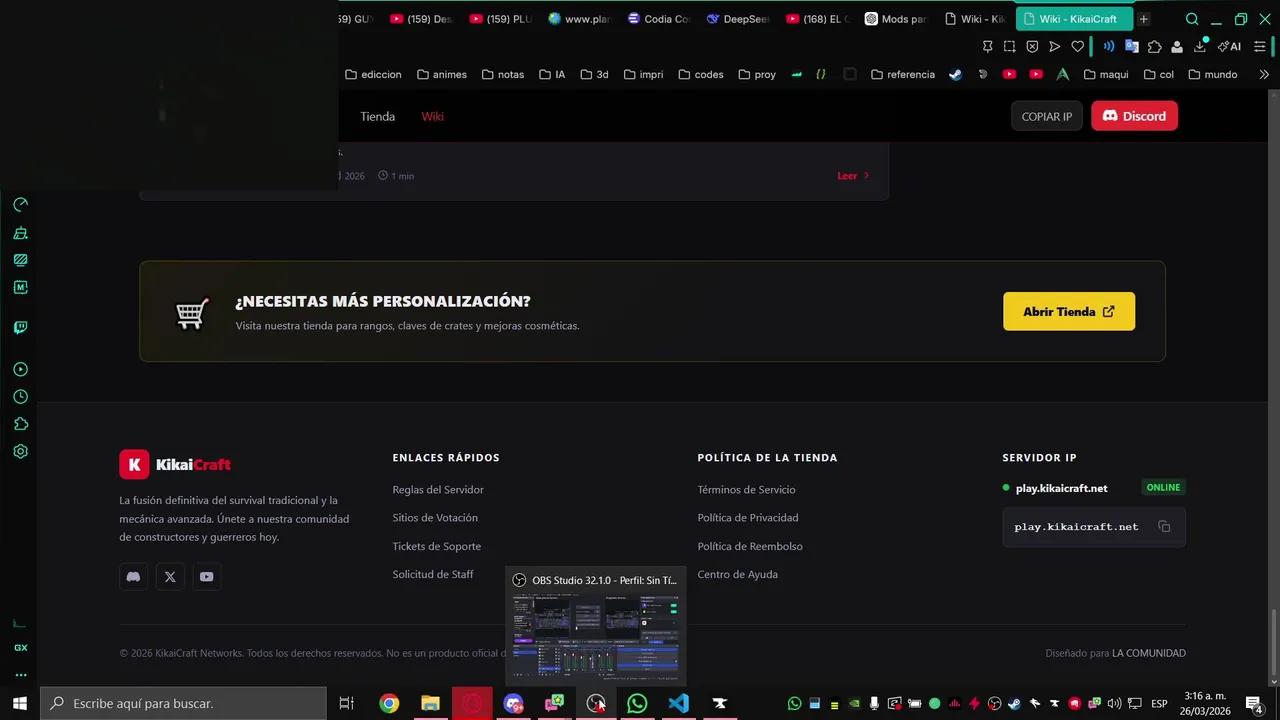Open the notas bookmarks folder
Screen dimensions: 1280x720
click(x=503, y=74)
